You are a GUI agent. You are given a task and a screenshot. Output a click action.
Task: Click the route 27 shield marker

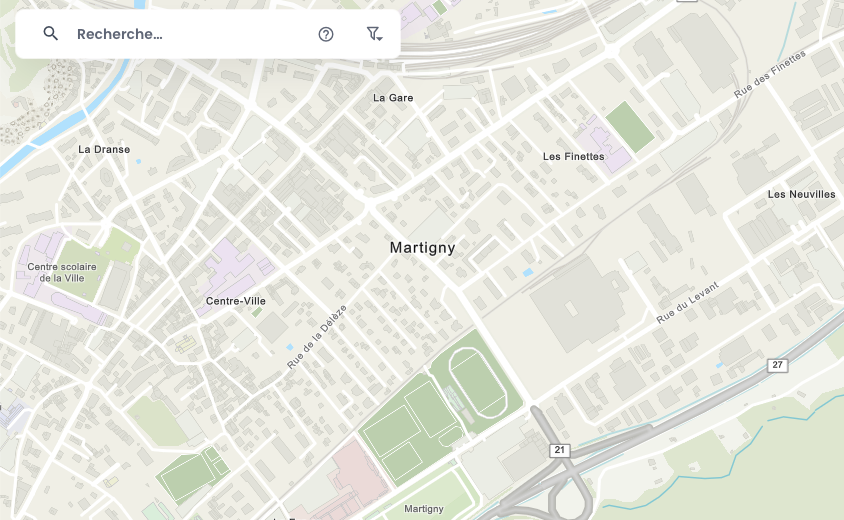pyautogui.click(x=777, y=365)
